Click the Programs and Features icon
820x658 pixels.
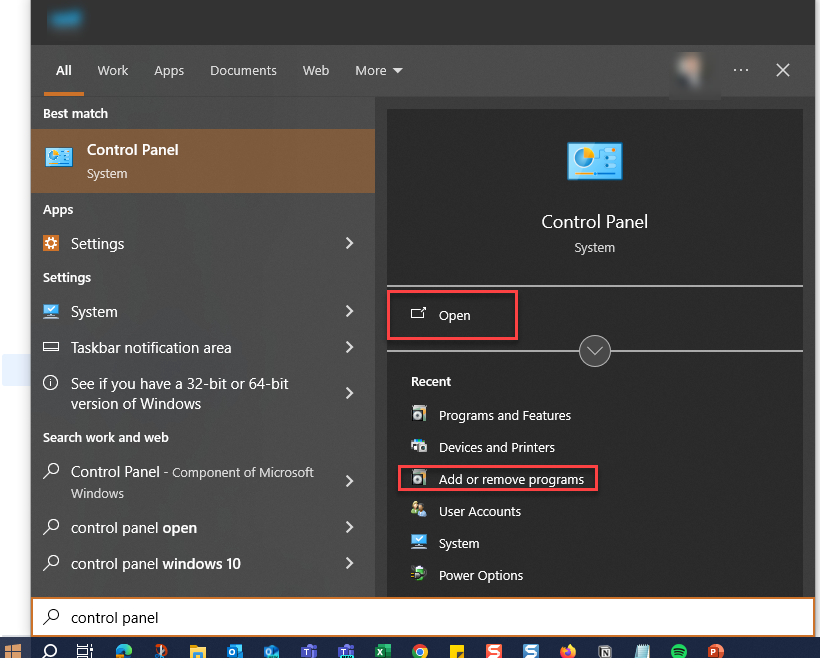pyautogui.click(x=419, y=414)
